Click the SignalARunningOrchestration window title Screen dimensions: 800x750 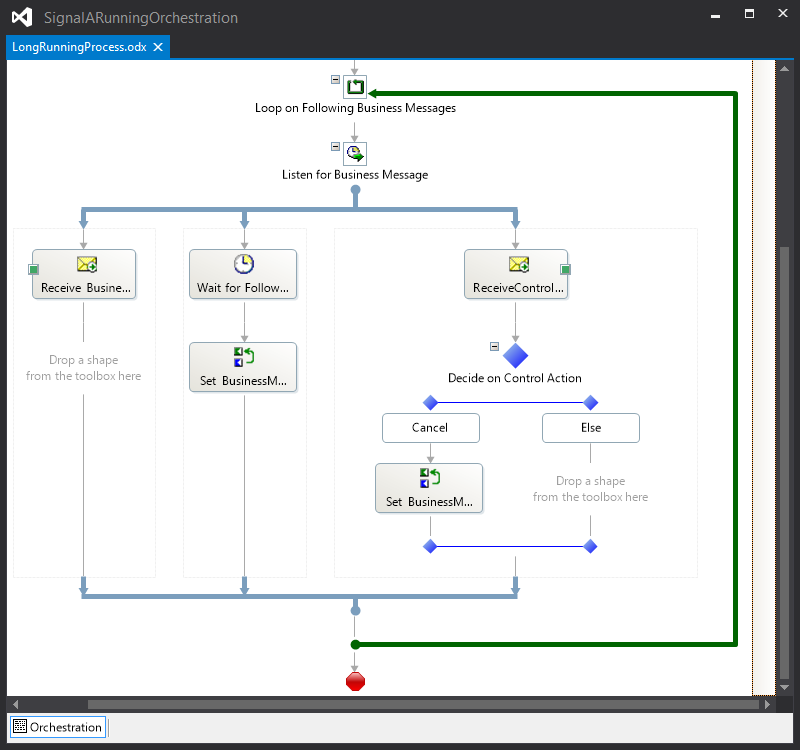(x=141, y=18)
